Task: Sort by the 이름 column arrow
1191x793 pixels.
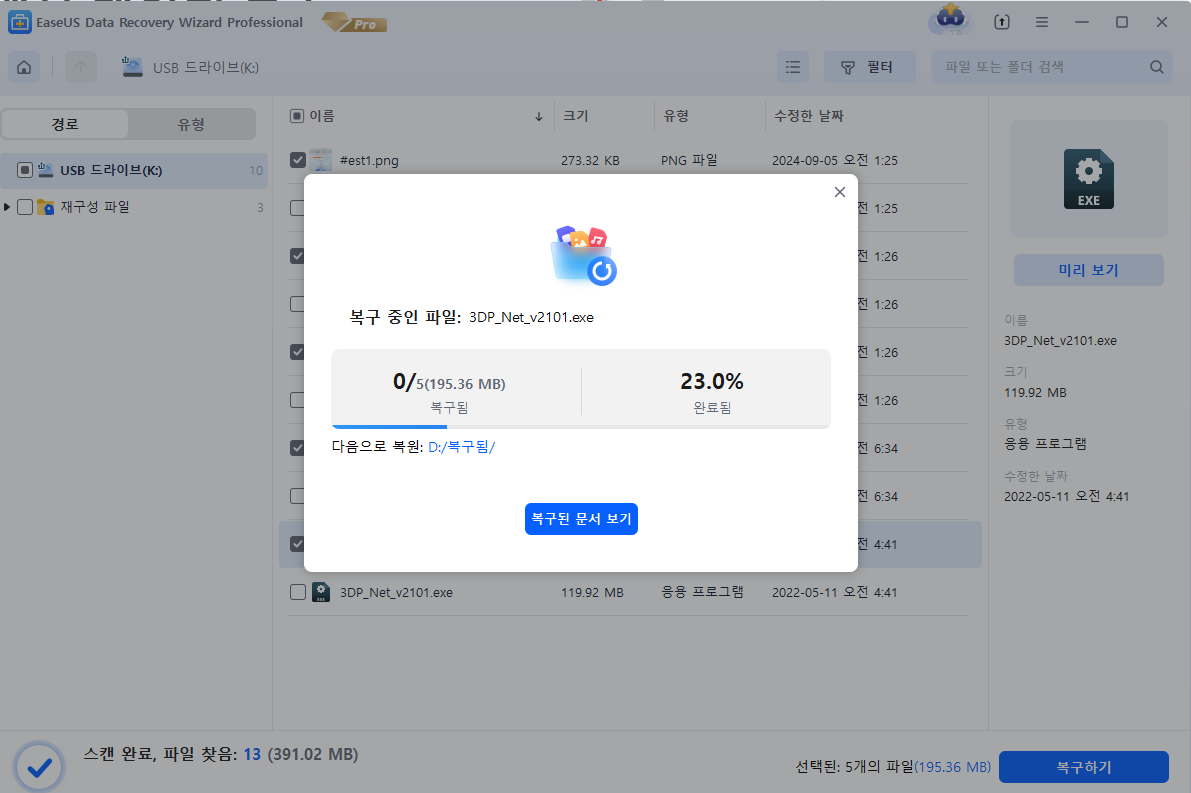Action: pos(539,116)
